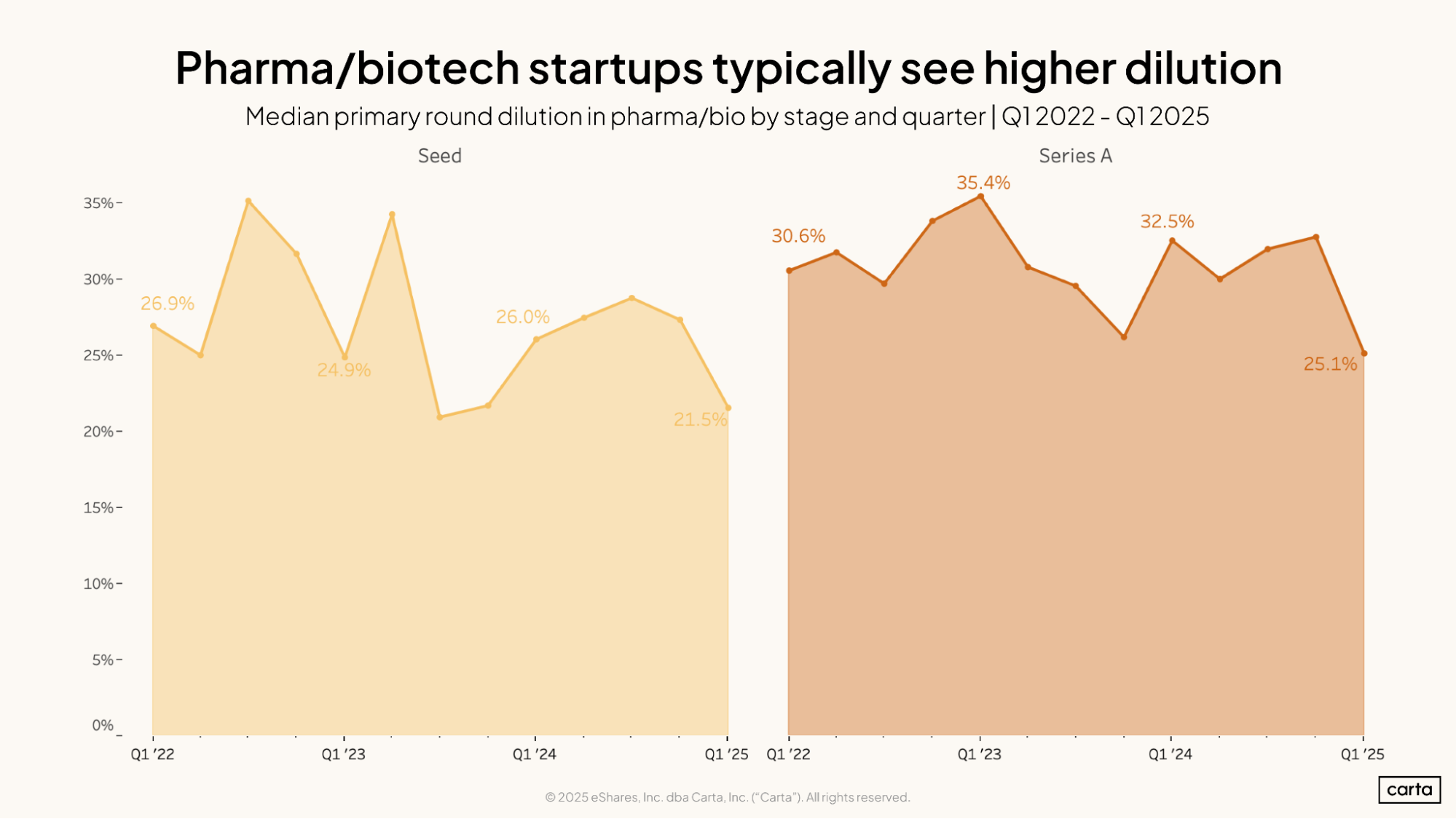Click the 30.6% data label
Viewport: 1456px width, 819px height.
click(x=798, y=236)
